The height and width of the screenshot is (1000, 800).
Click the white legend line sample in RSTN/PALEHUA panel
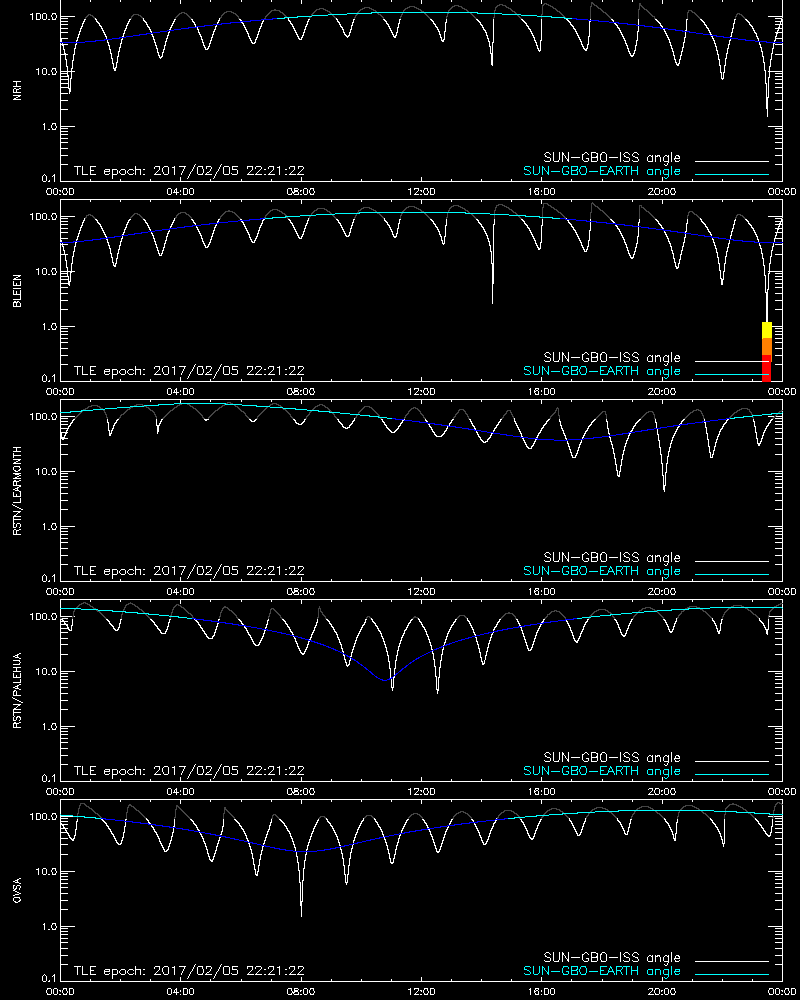point(732,761)
